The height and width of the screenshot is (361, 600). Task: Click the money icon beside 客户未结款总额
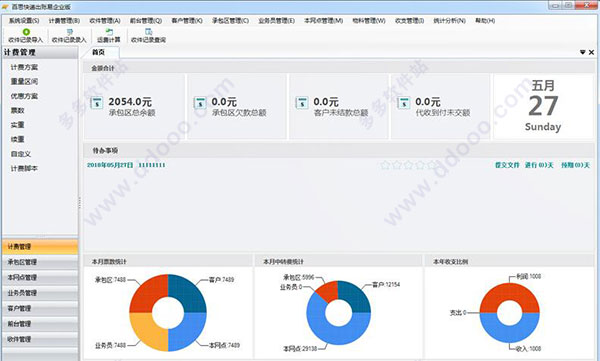302,103
